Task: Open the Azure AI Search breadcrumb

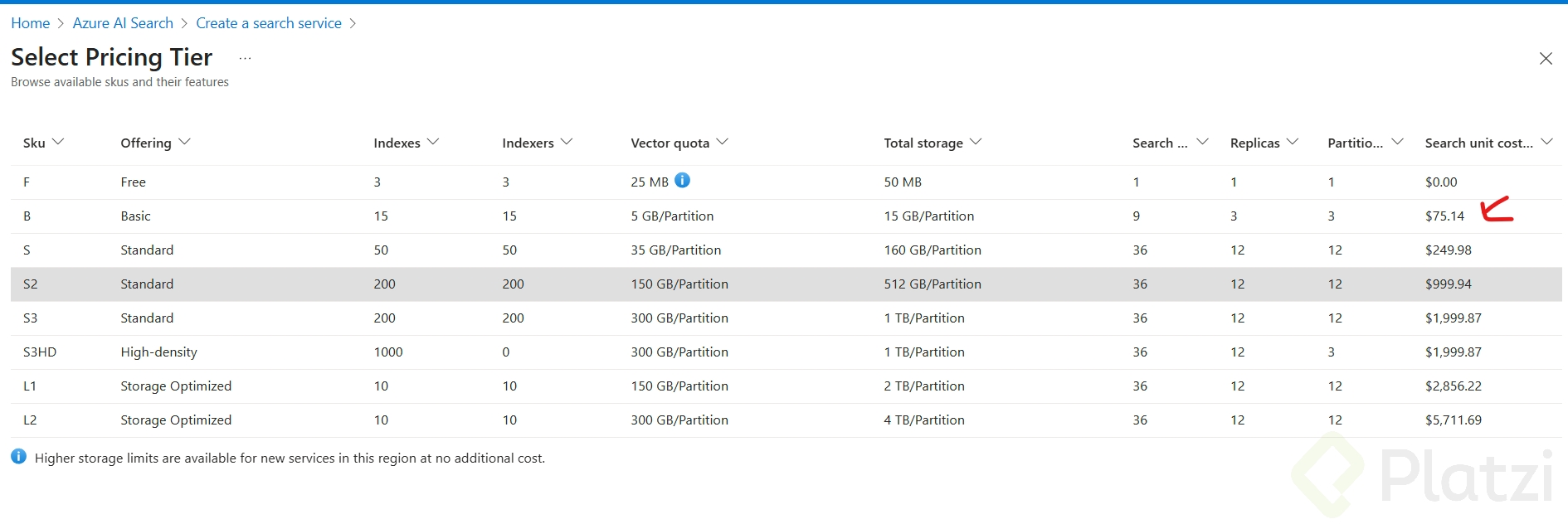Action: pos(123,23)
